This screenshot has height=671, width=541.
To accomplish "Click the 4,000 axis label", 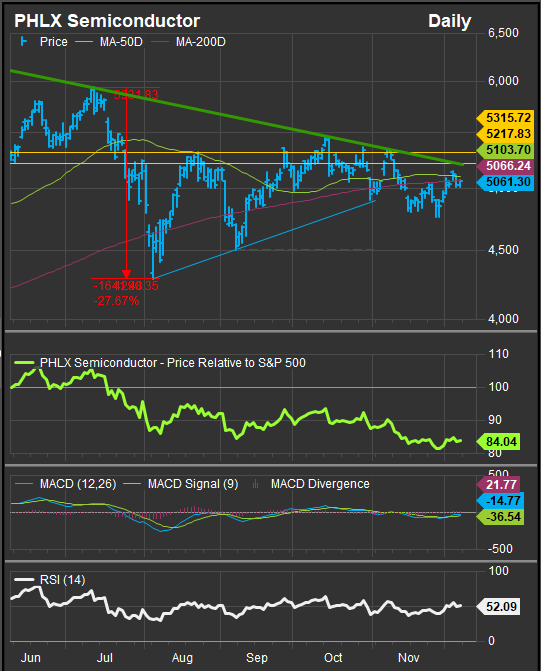I will [x=503, y=318].
